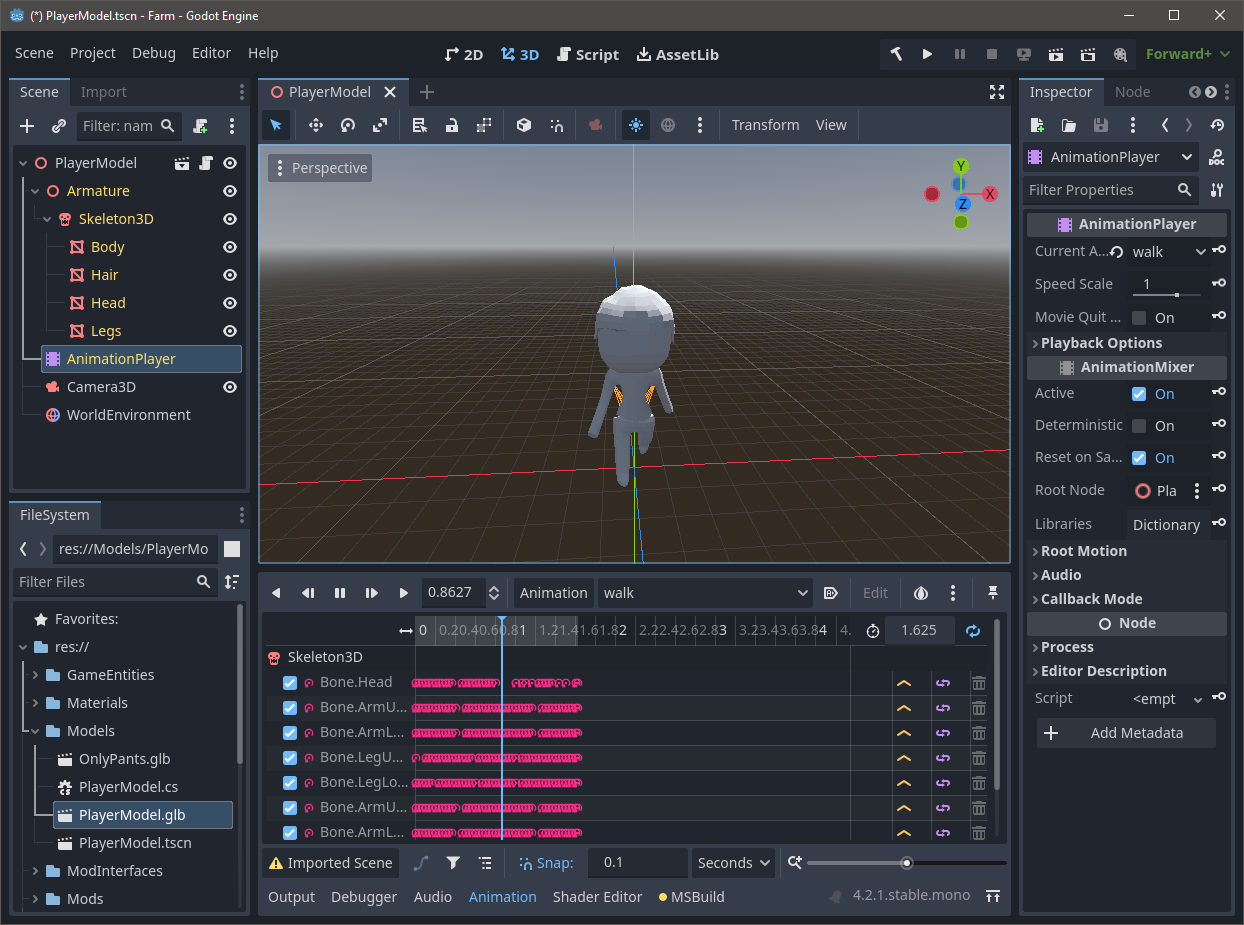
Task: Click the Add Metadata button
Action: (x=1126, y=733)
